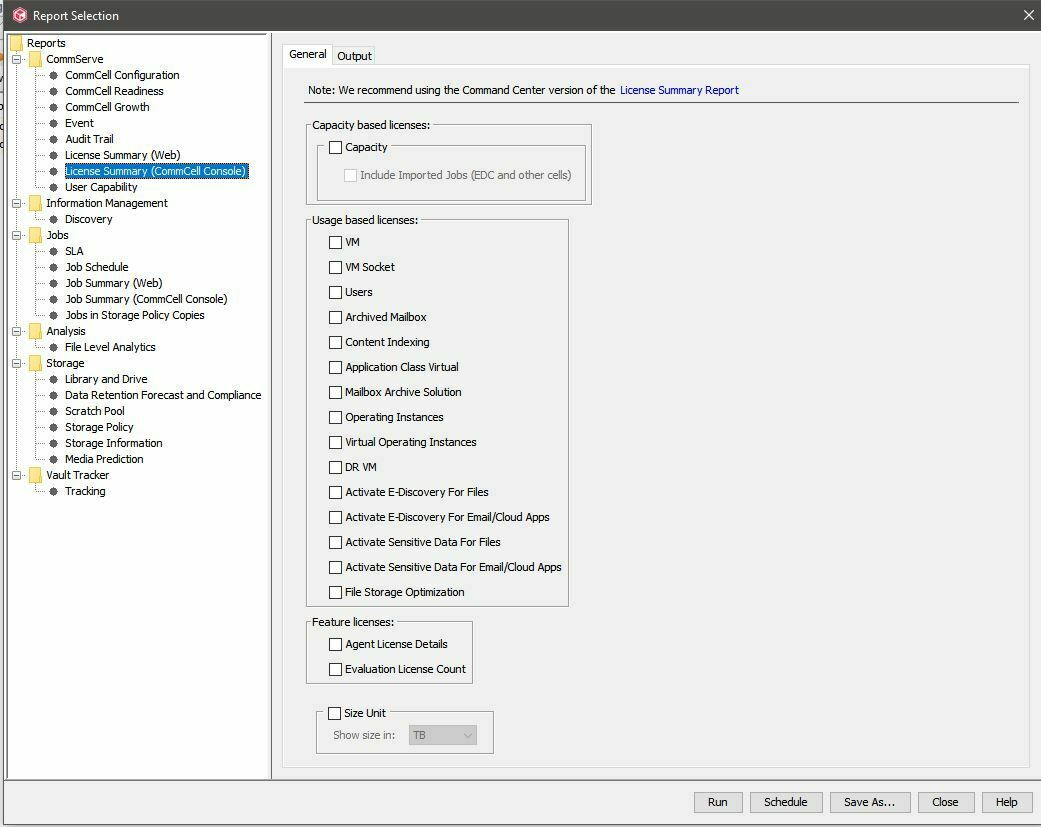Collapse the Vault Tracker tree node
Viewport: 1041px width, 827px height.
17,475
